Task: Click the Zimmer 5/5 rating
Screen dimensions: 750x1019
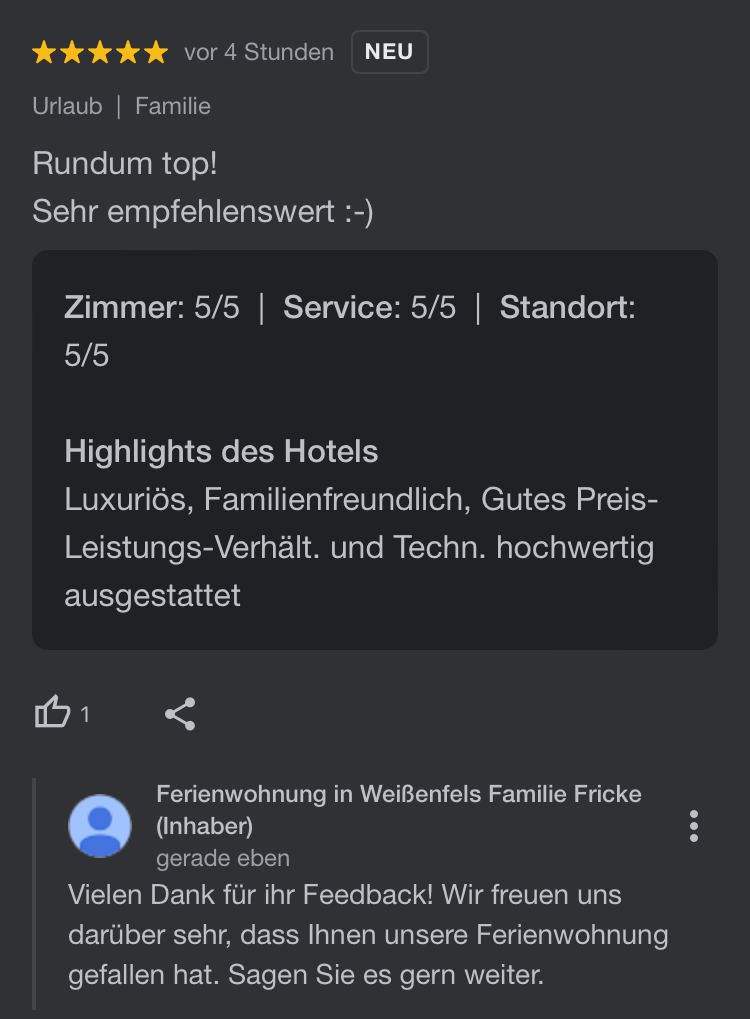Action: (152, 308)
